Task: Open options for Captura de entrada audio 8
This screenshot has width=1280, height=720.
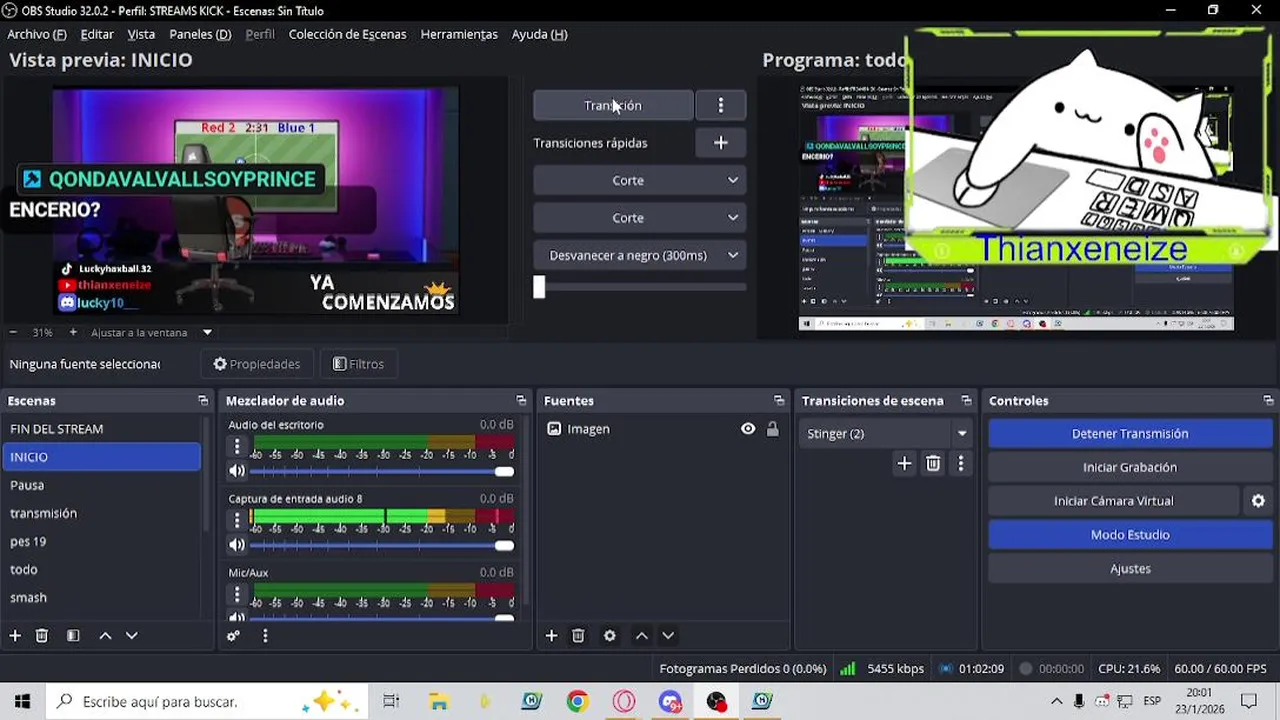Action: tap(237, 520)
